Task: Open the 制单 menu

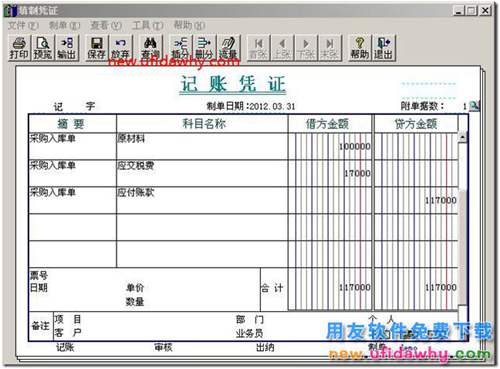Action: pos(64,25)
